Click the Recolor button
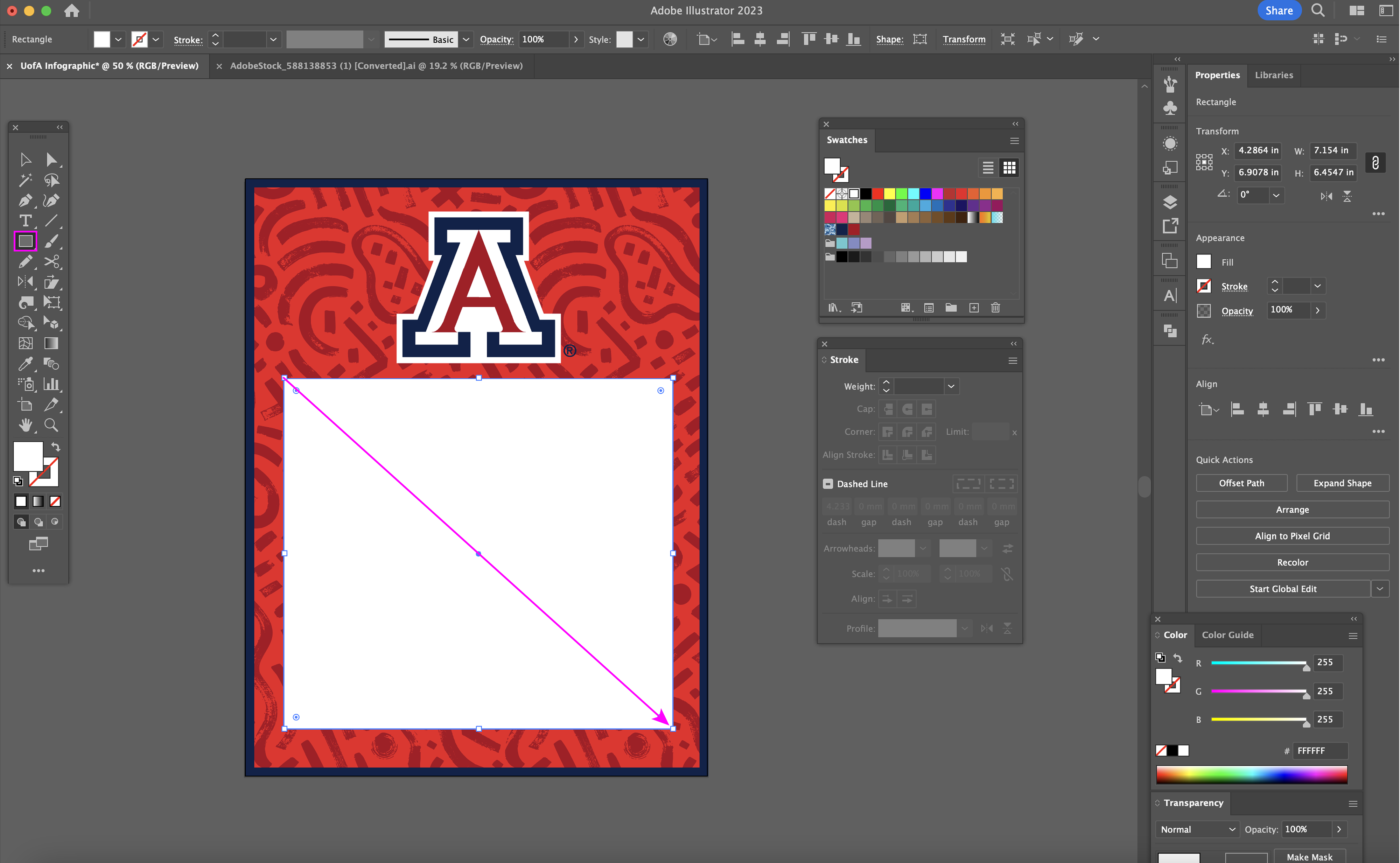1400x863 pixels. click(1292, 562)
